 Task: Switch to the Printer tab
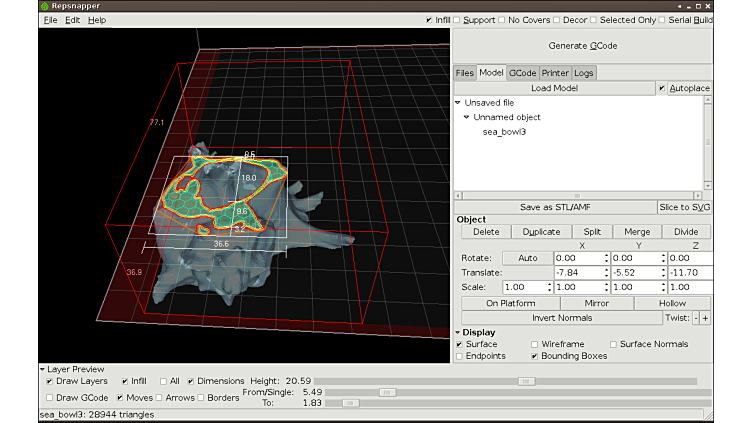(555, 73)
